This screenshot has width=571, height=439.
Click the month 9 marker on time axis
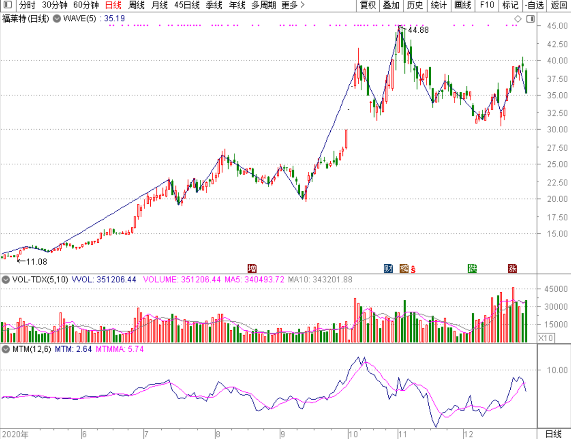(x=283, y=434)
